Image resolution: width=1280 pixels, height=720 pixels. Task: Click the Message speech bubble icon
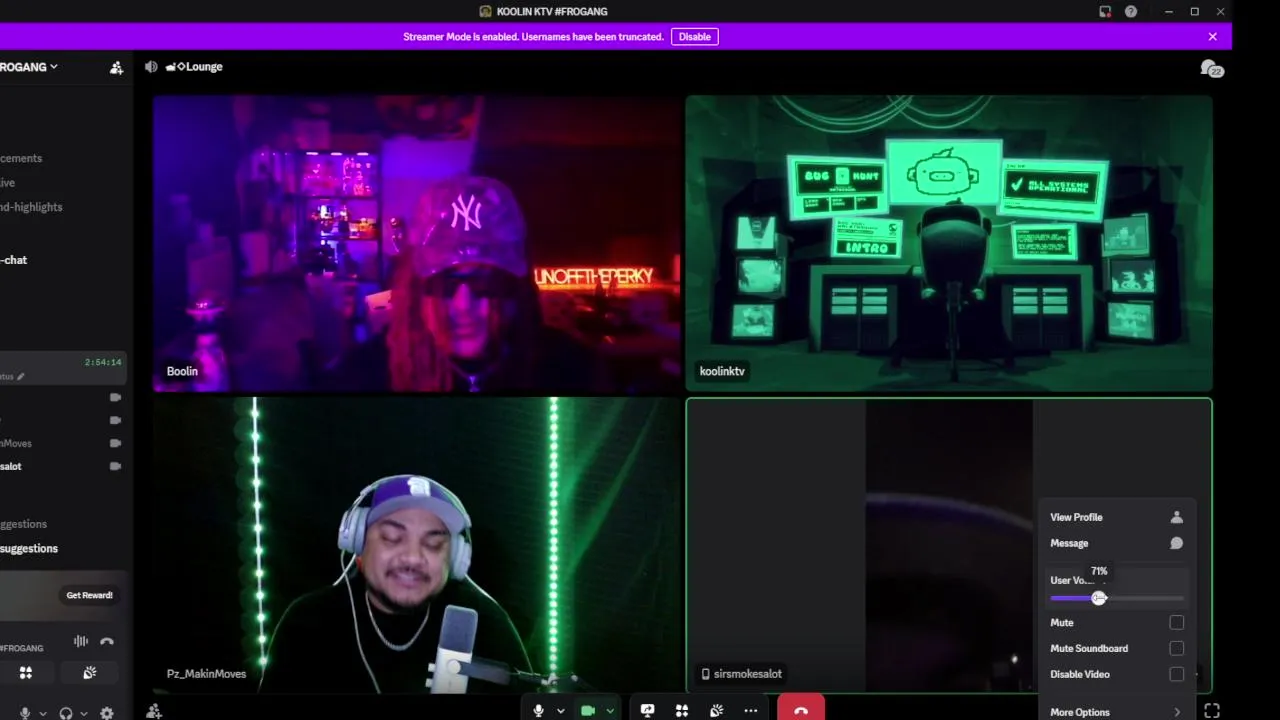pos(1177,543)
